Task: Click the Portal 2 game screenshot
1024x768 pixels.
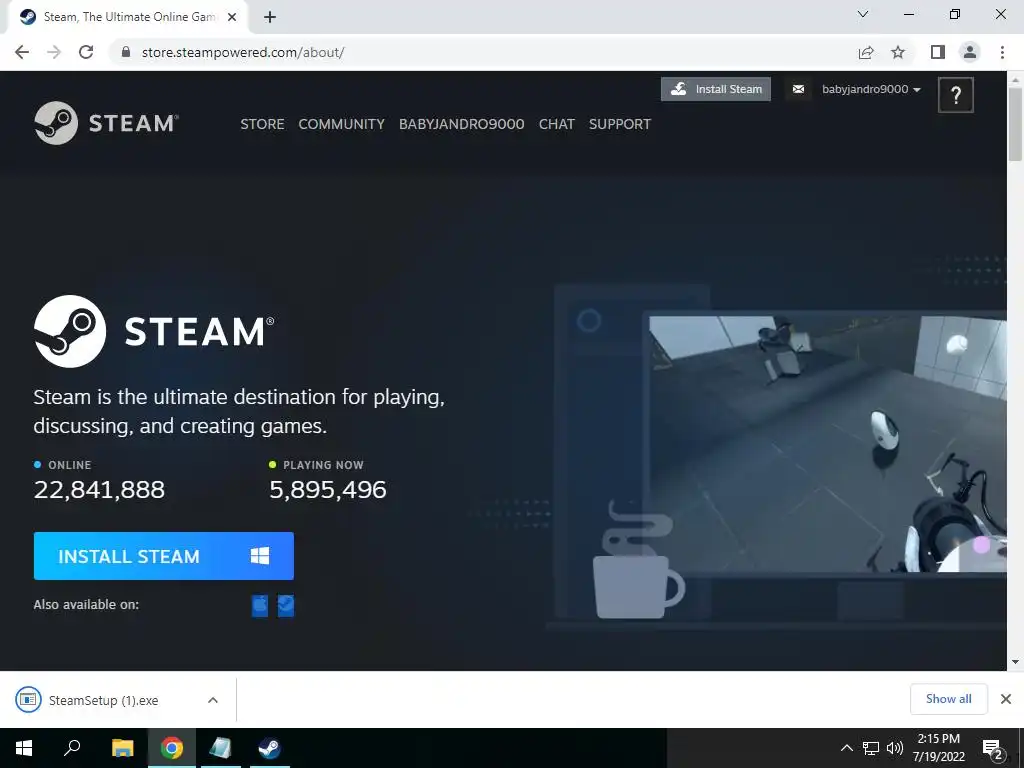Action: click(x=828, y=444)
